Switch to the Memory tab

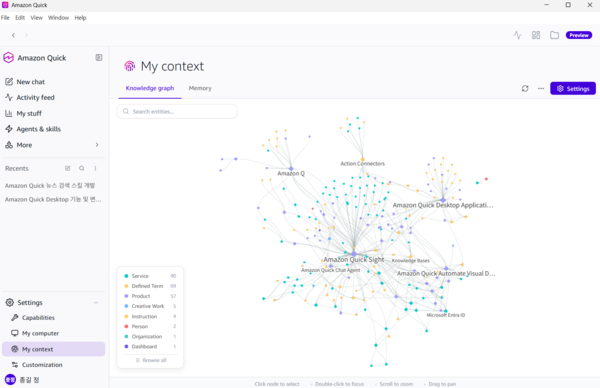point(200,88)
